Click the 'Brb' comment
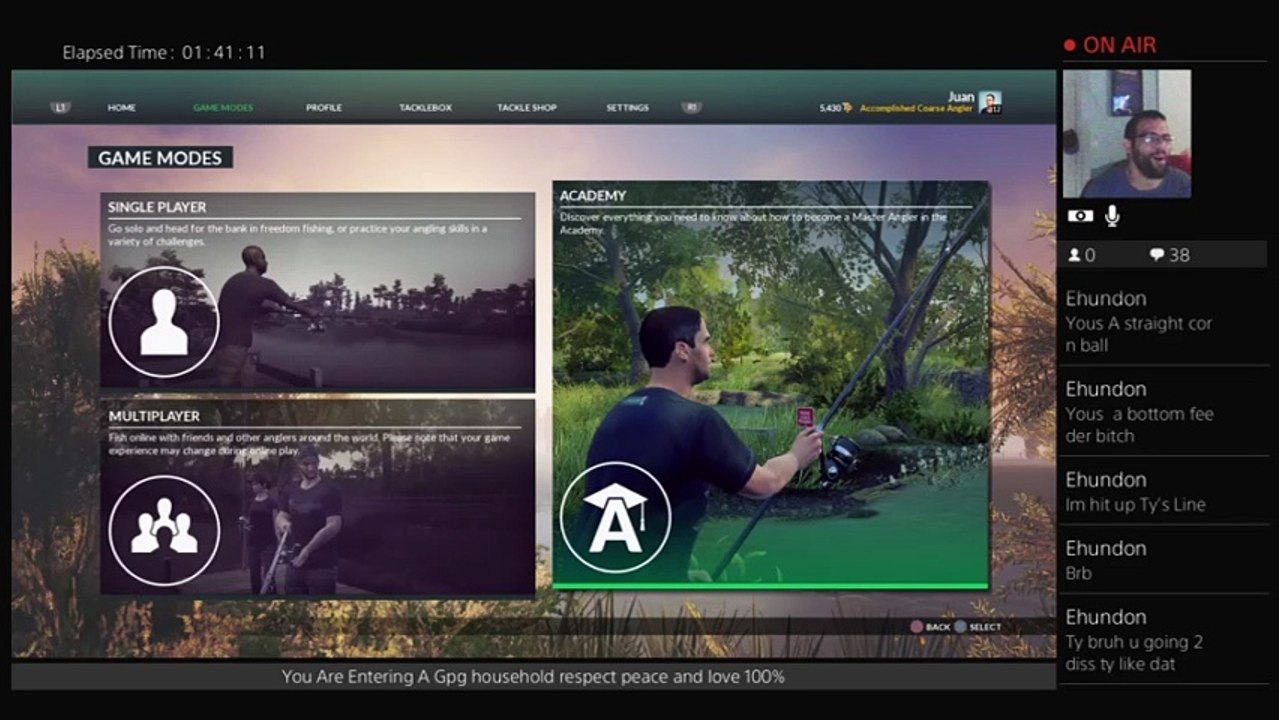The image size is (1279, 720). 1078,574
